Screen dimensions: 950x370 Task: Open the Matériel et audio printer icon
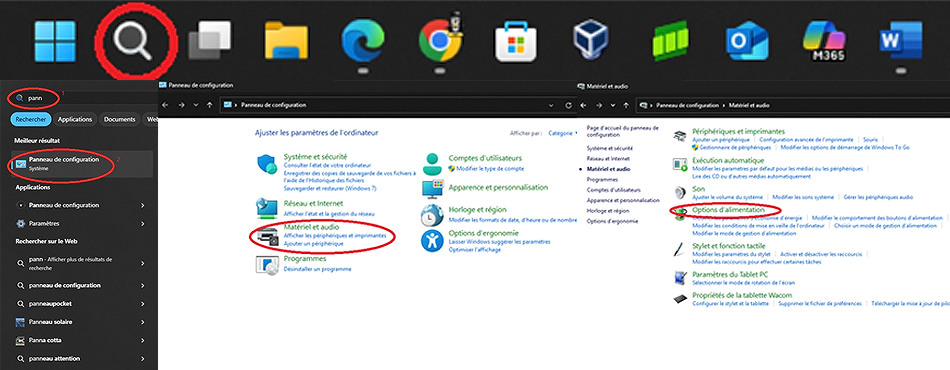click(267, 236)
